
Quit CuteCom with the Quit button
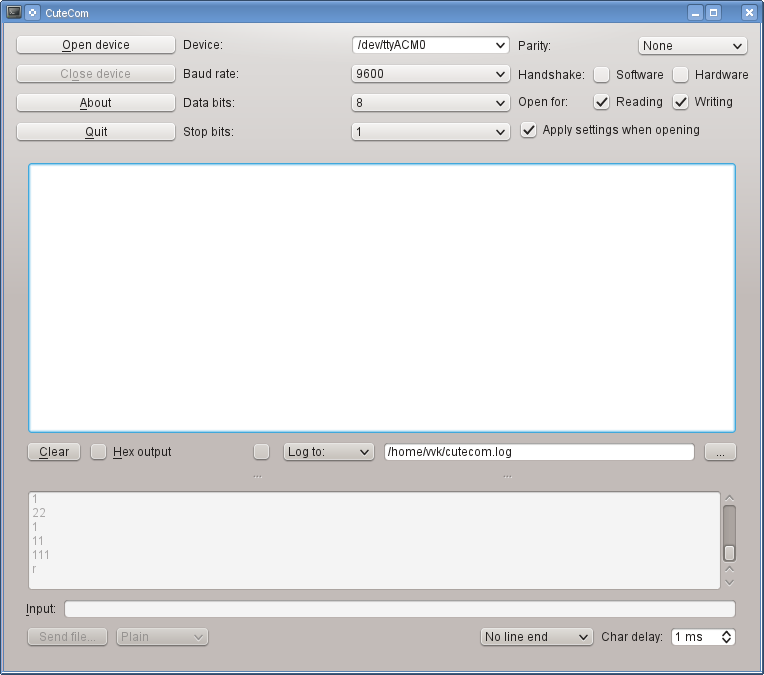coord(96,132)
